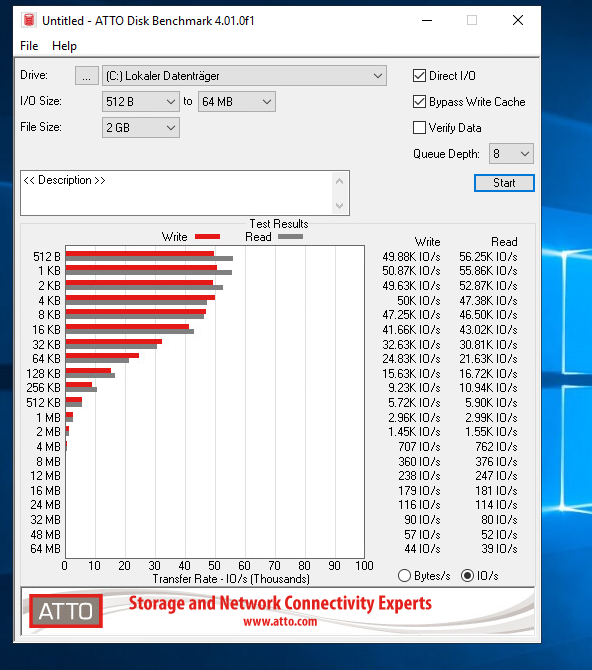Click the 49.88K IO/s write value
This screenshot has width=592, height=670.
pos(411,257)
